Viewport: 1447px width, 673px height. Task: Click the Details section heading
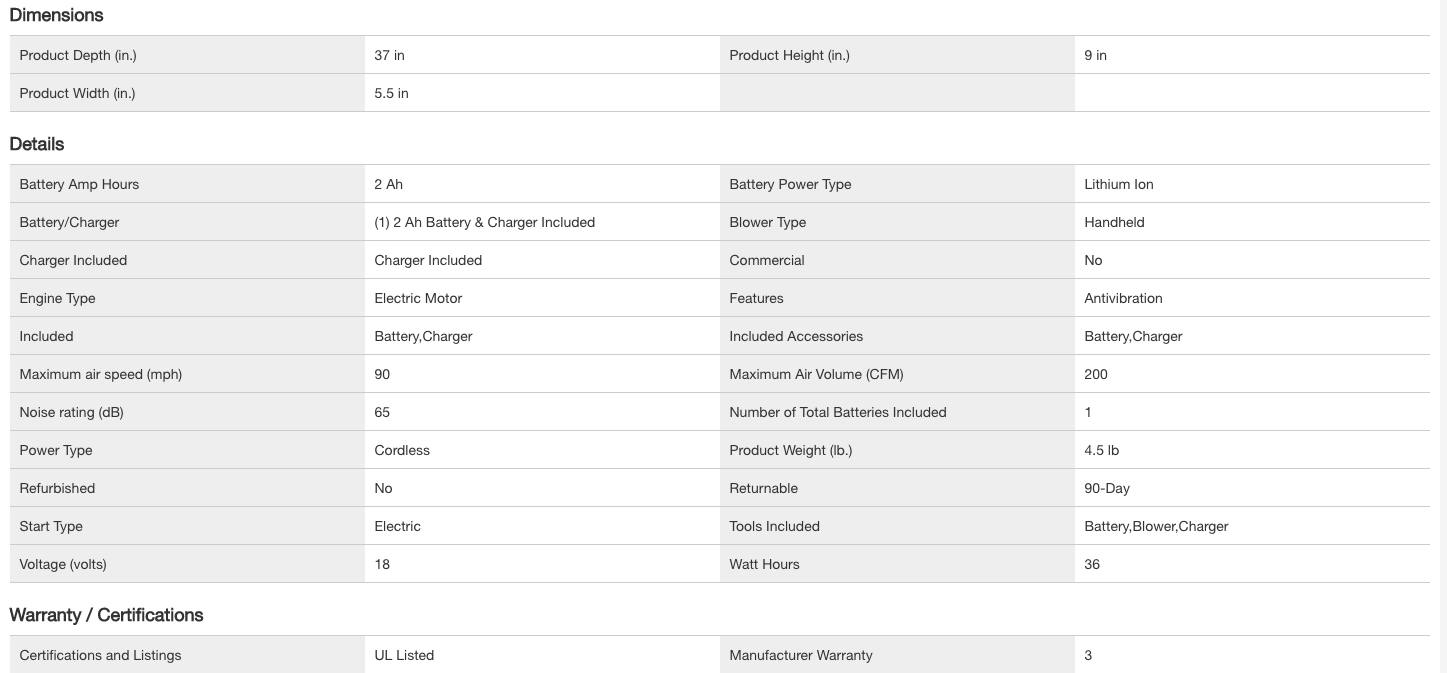[x=37, y=144]
